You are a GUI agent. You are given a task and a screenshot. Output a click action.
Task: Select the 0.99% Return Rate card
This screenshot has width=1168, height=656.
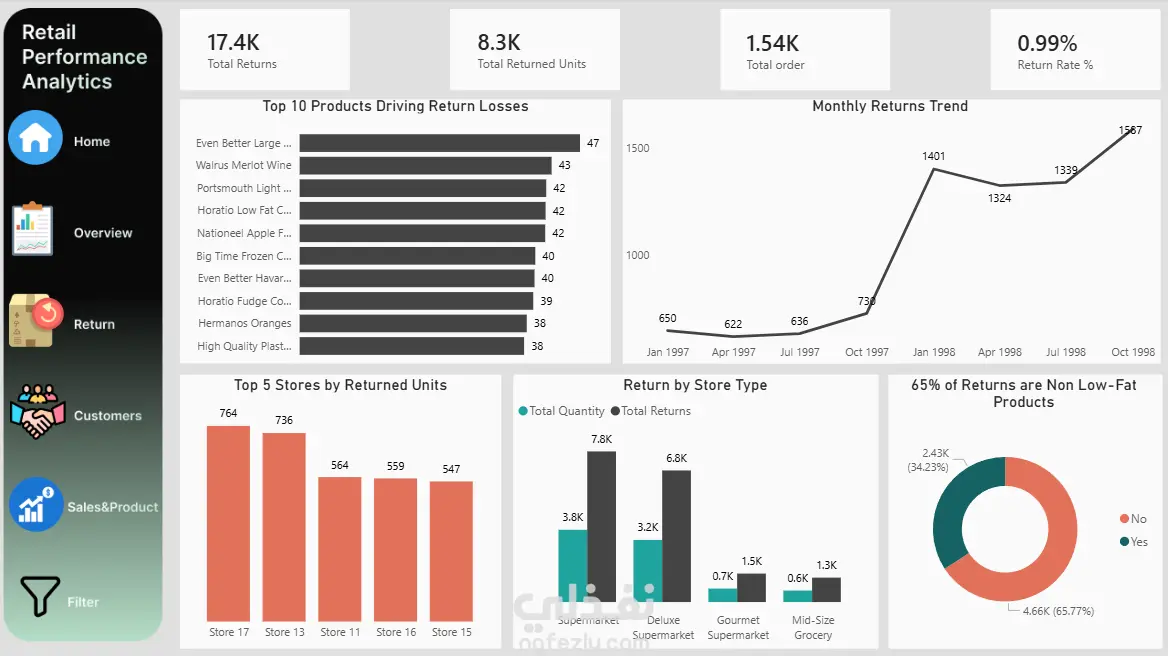(x=1076, y=49)
